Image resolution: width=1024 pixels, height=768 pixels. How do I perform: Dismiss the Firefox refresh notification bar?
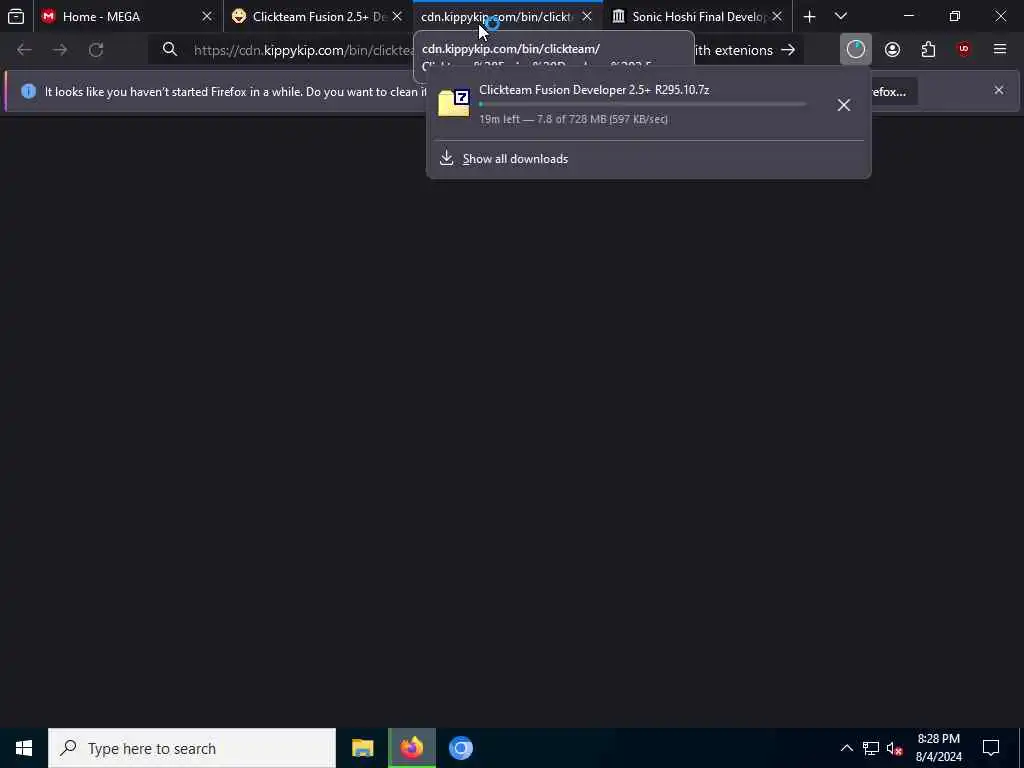[999, 90]
